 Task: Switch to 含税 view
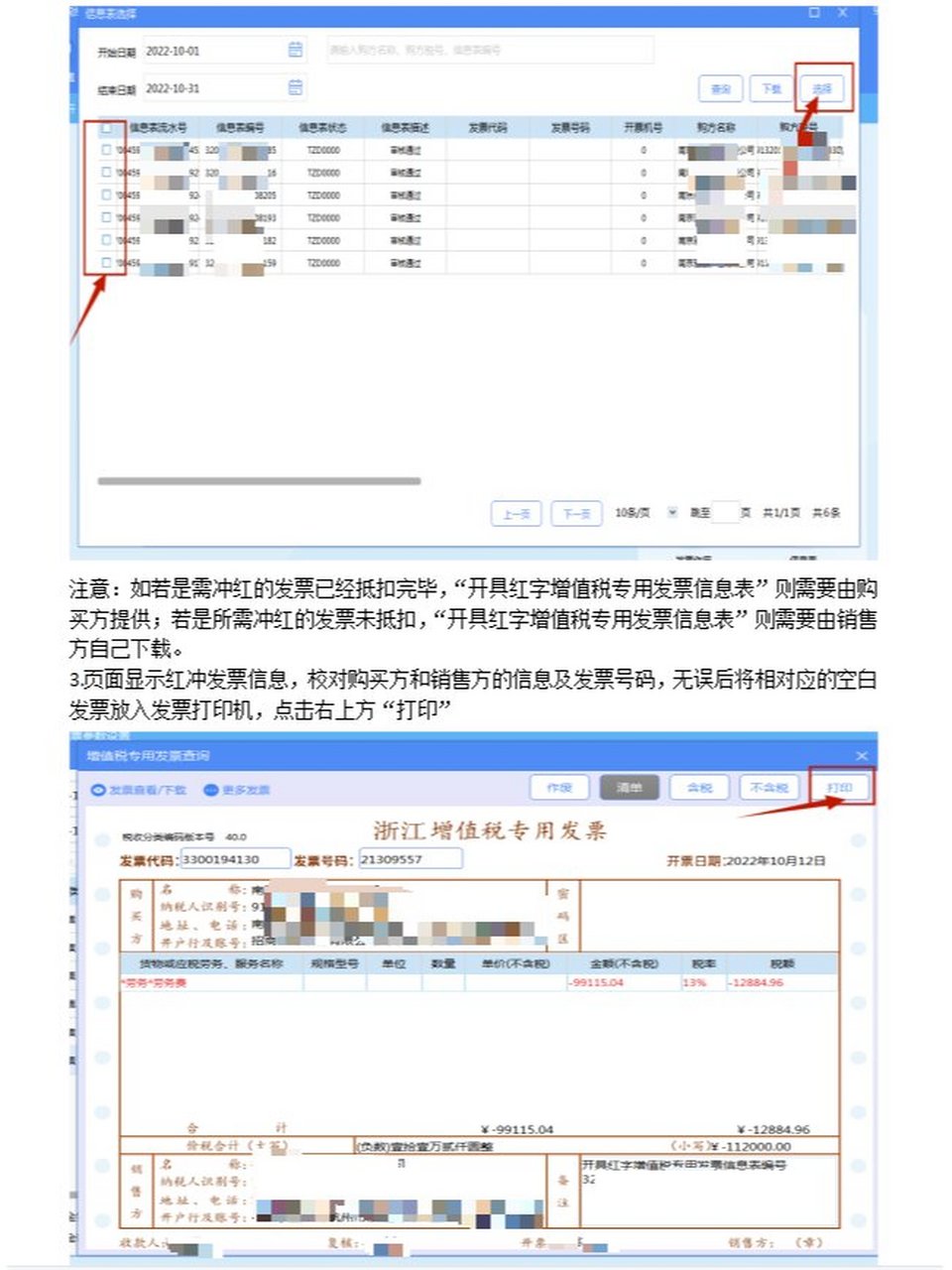pyautogui.click(x=700, y=788)
